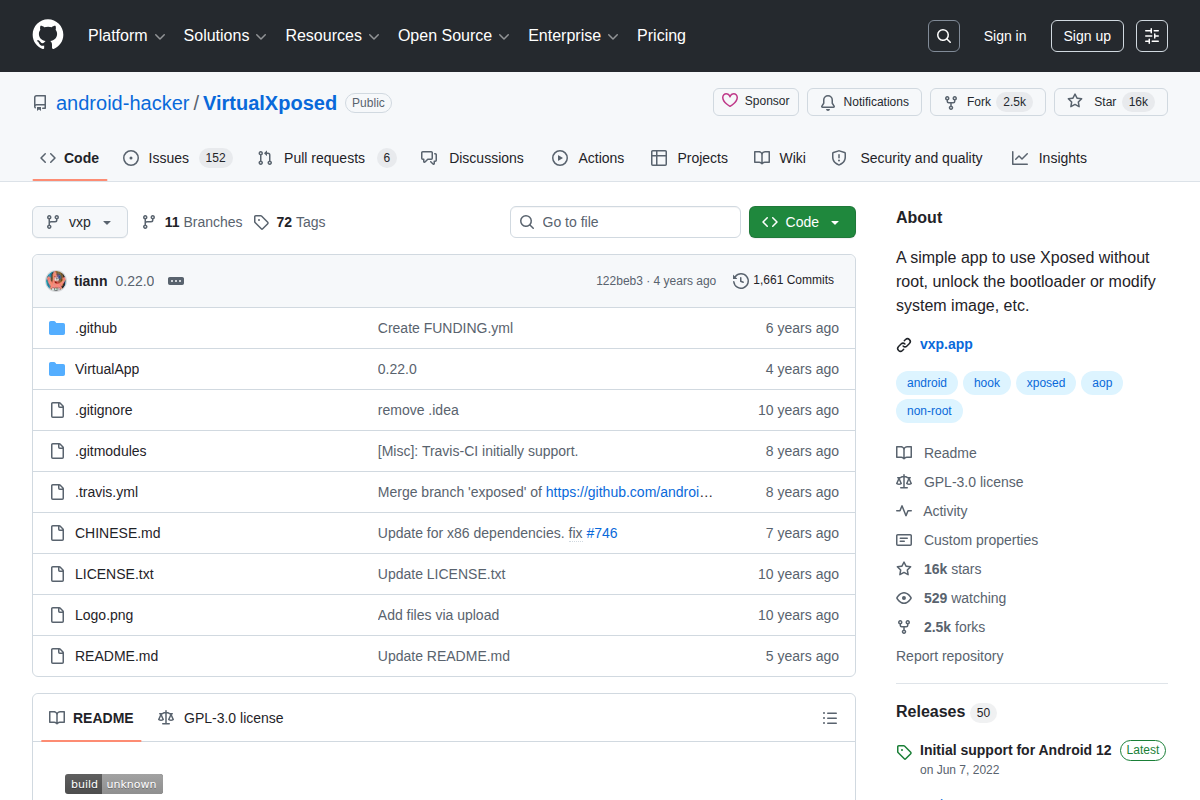Switch to the Issues tab

coord(177,158)
